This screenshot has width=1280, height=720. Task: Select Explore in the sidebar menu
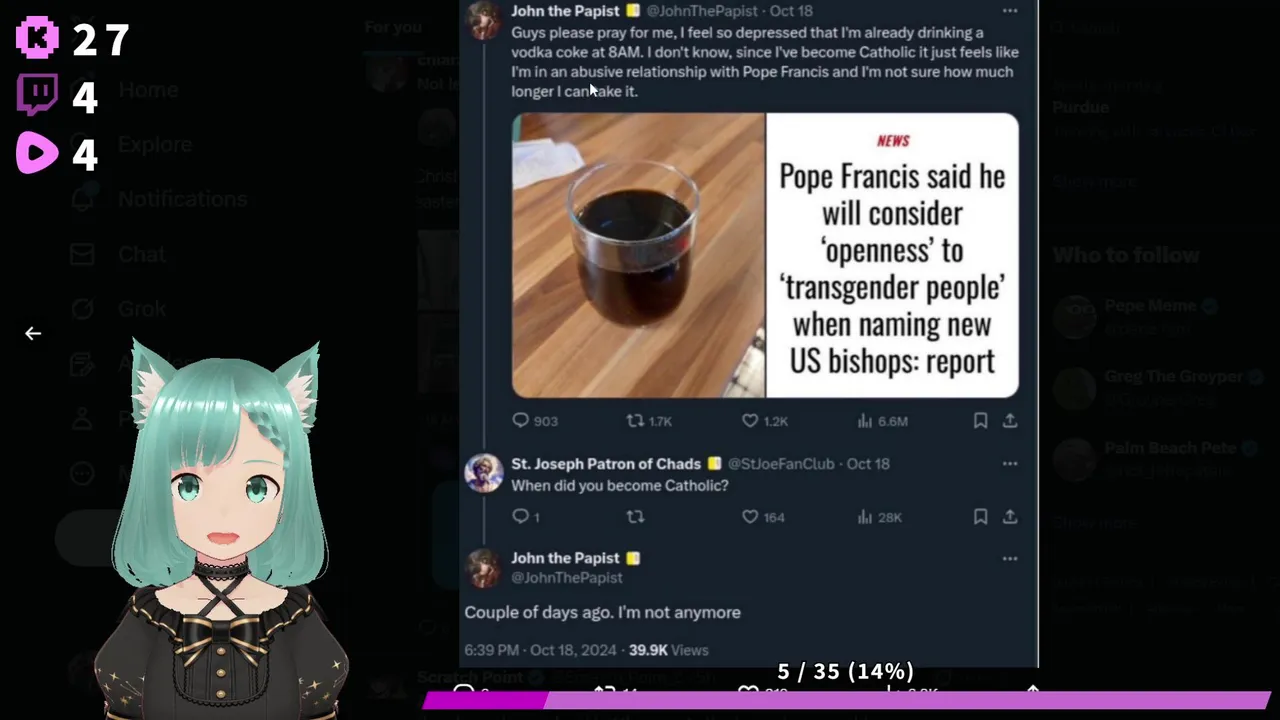click(x=155, y=145)
